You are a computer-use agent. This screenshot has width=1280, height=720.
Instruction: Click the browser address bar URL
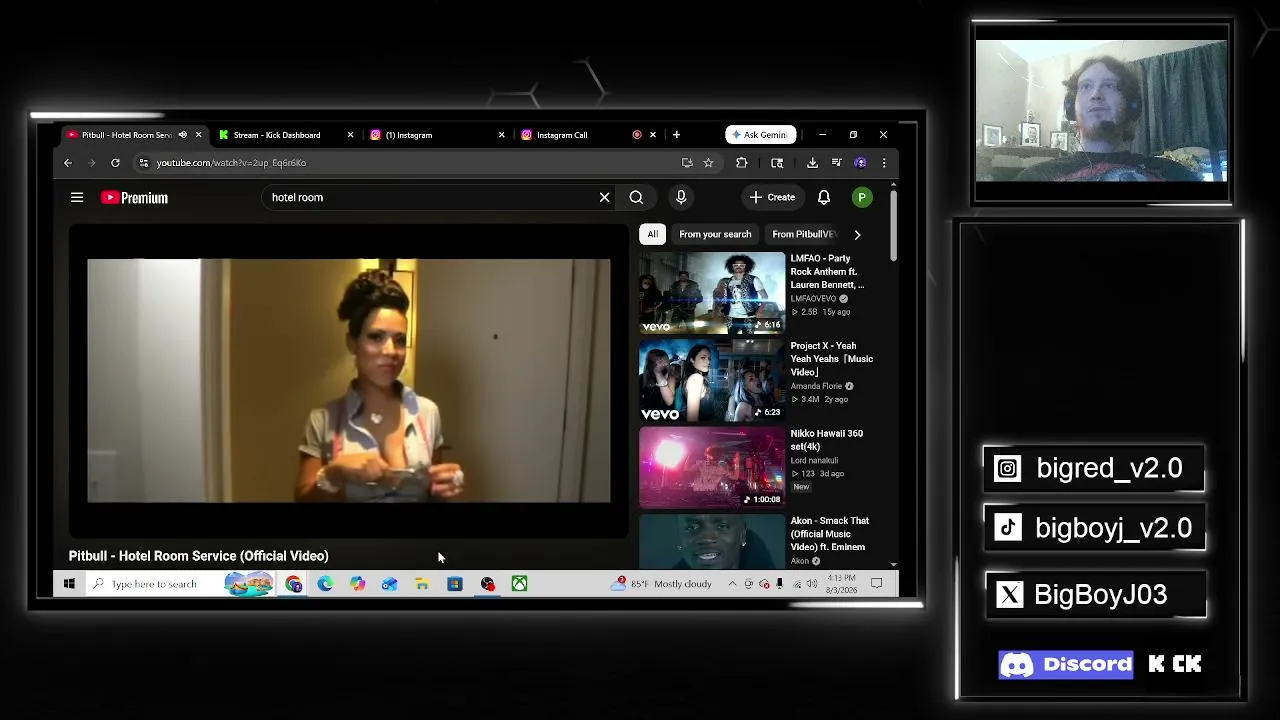(x=231, y=163)
